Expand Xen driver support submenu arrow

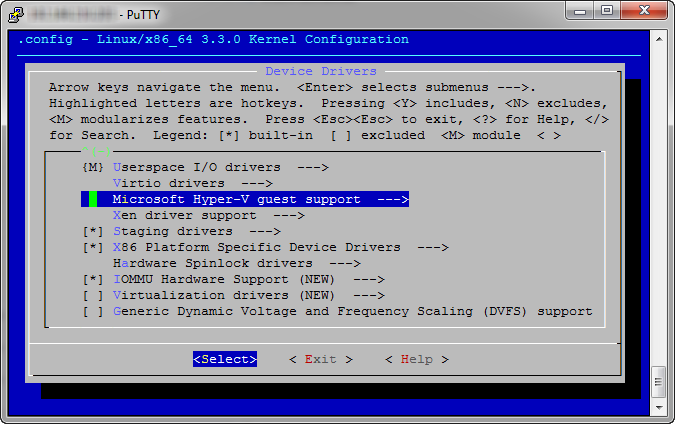(289, 215)
